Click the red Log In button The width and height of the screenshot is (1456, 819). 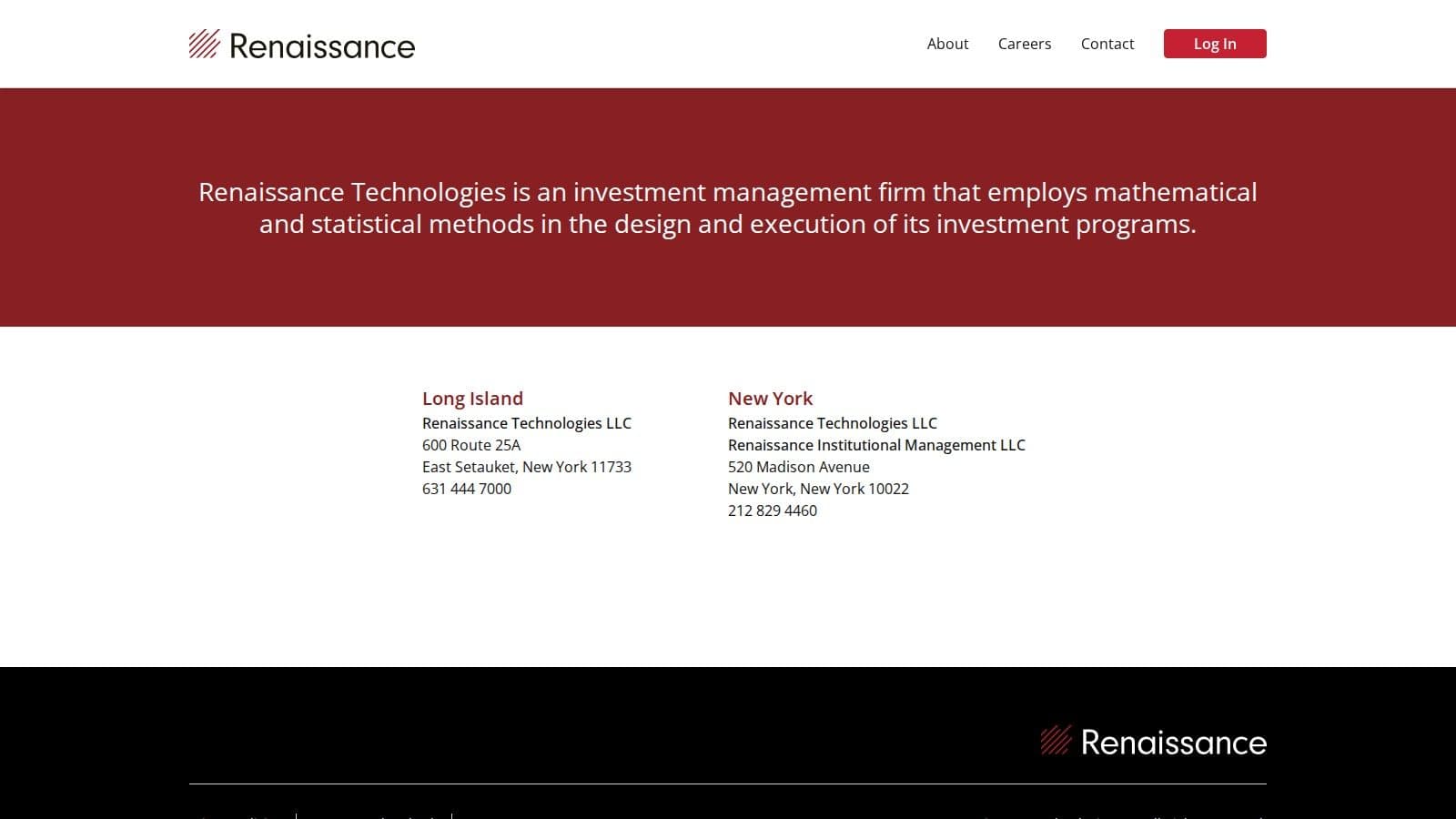(x=1215, y=44)
